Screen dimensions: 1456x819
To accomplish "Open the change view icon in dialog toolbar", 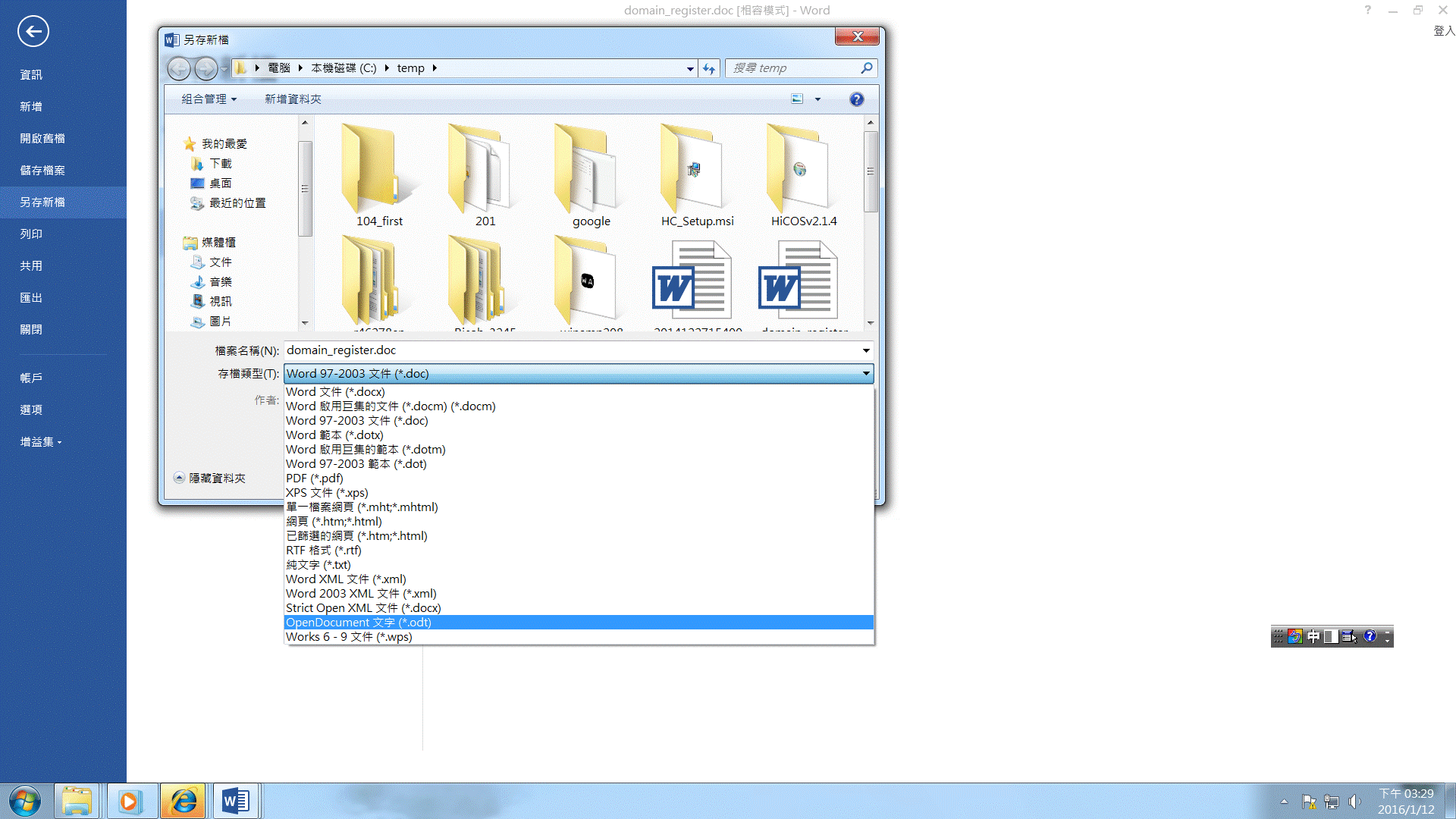I will [797, 99].
